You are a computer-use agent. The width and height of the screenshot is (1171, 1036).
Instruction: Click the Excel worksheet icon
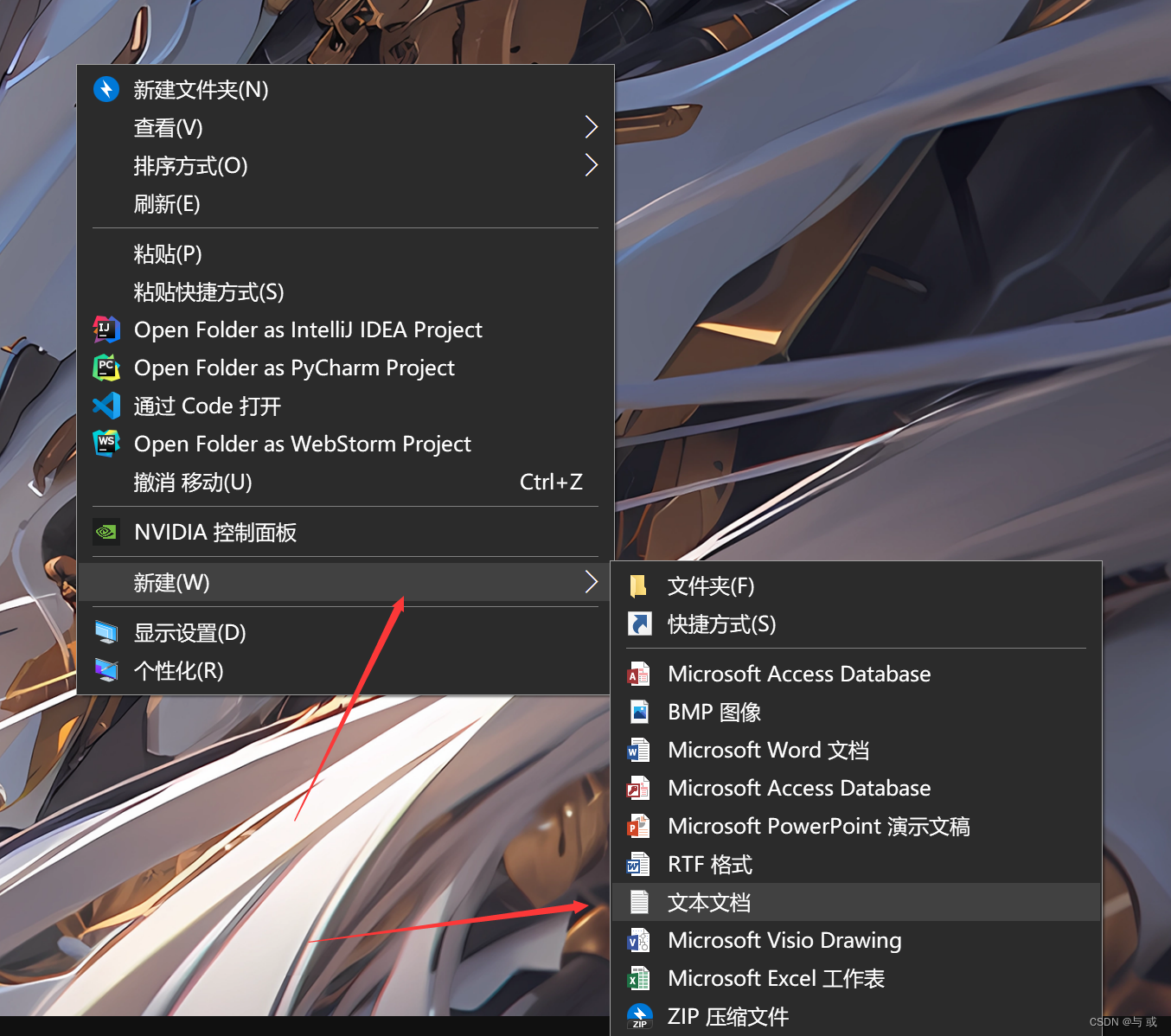coord(638,978)
